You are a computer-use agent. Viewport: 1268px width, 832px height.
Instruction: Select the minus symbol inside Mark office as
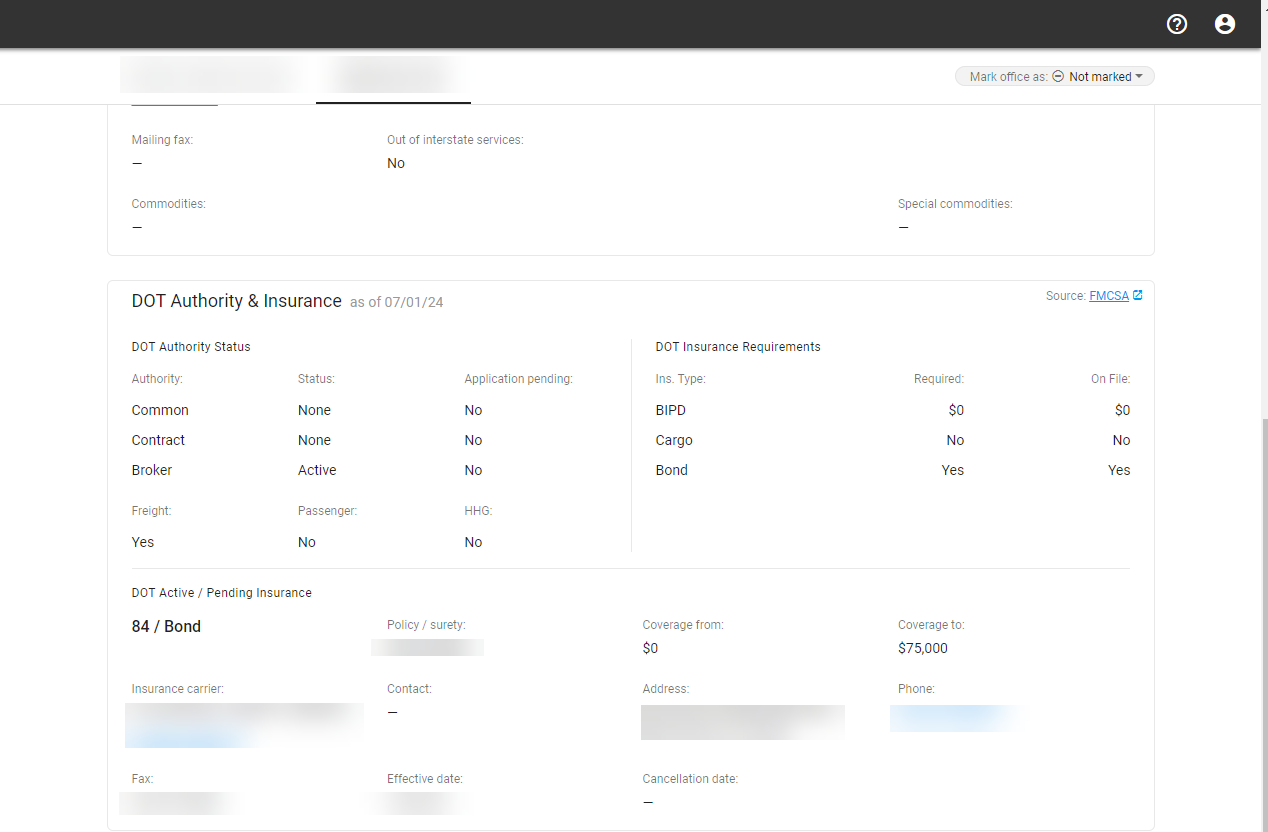pos(1057,76)
